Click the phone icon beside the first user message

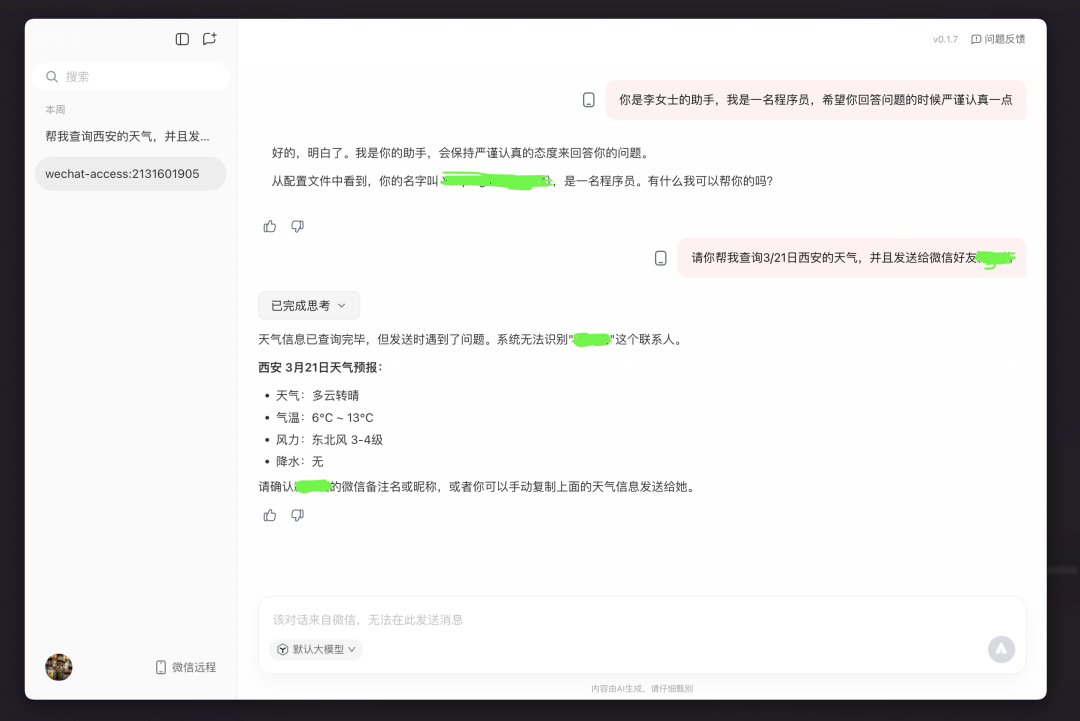(x=588, y=100)
